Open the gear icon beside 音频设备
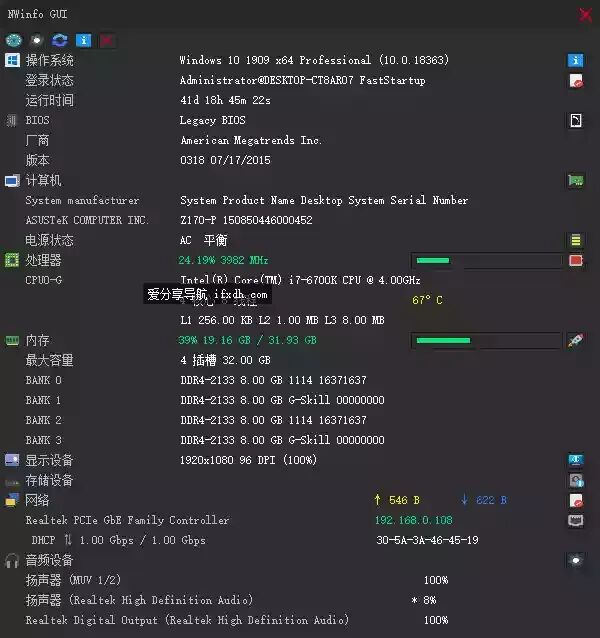This screenshot has width=600, height=638. point(575,560)
